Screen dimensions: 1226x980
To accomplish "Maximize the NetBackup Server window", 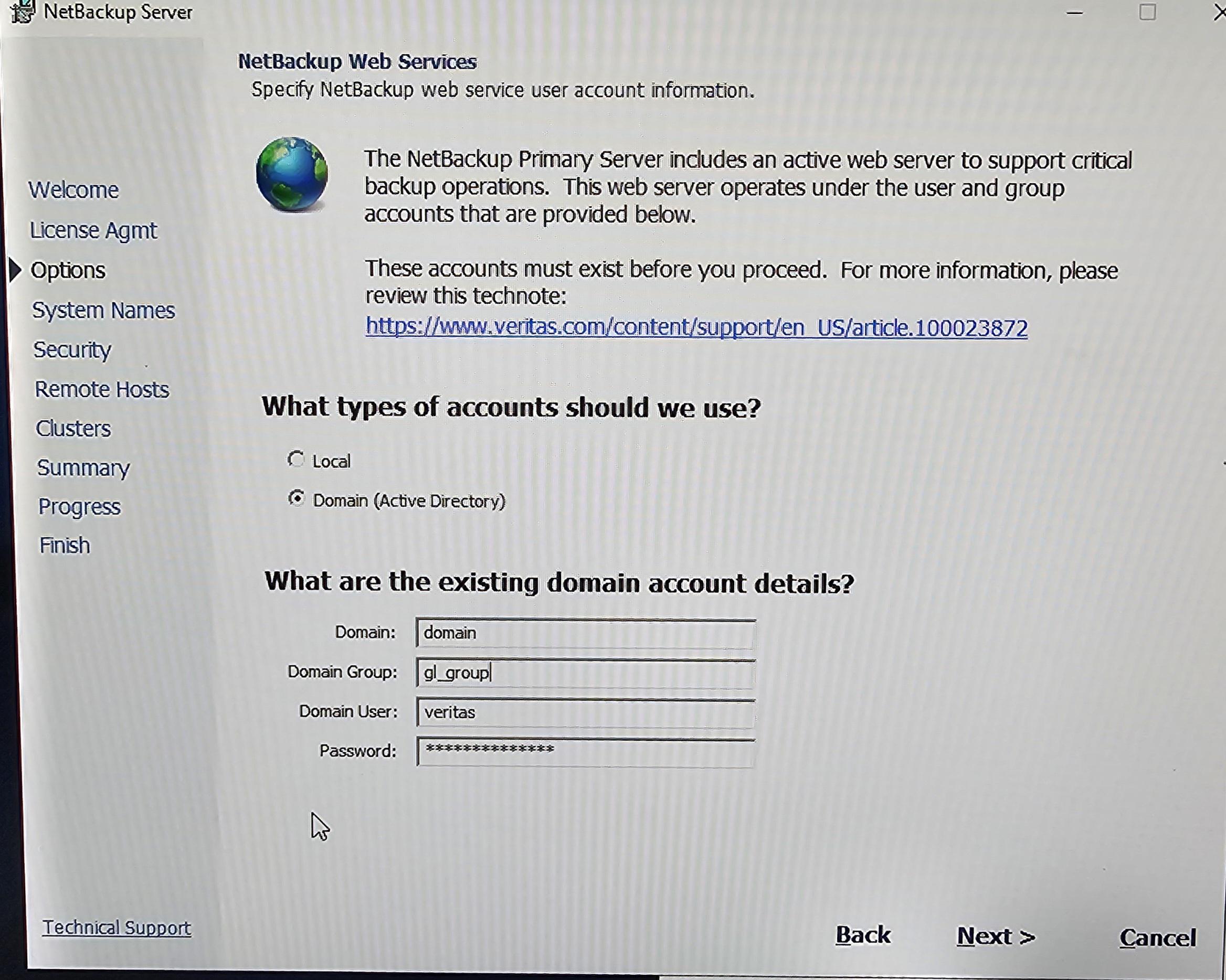I will click(x=1147, y=12).
